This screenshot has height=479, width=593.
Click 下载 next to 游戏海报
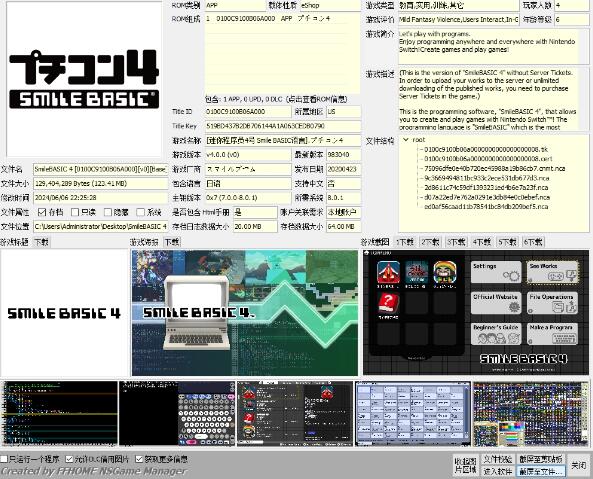[x=172, y=242]
